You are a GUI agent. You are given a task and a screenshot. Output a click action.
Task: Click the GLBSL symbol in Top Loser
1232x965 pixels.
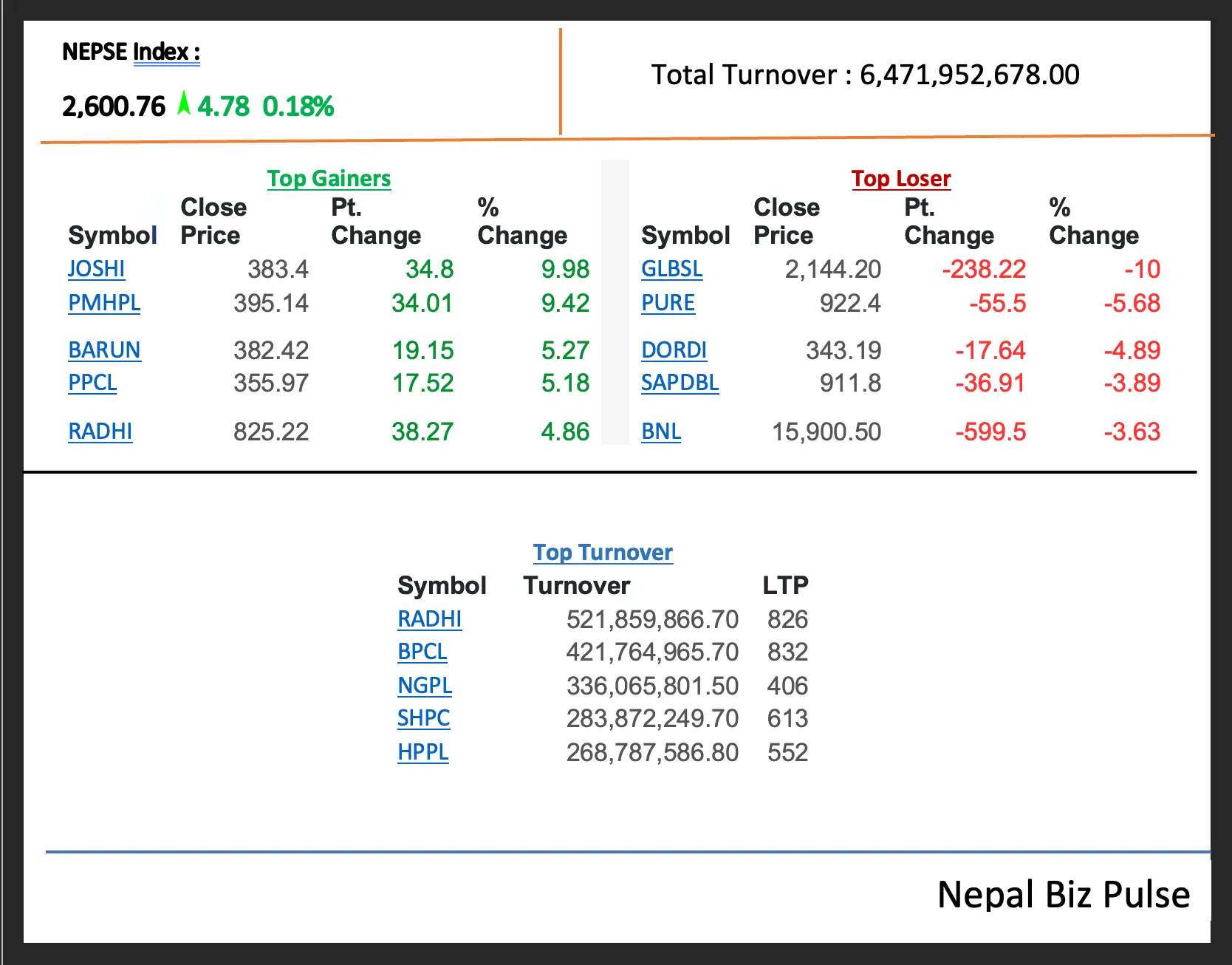click(x=671, y=269)
